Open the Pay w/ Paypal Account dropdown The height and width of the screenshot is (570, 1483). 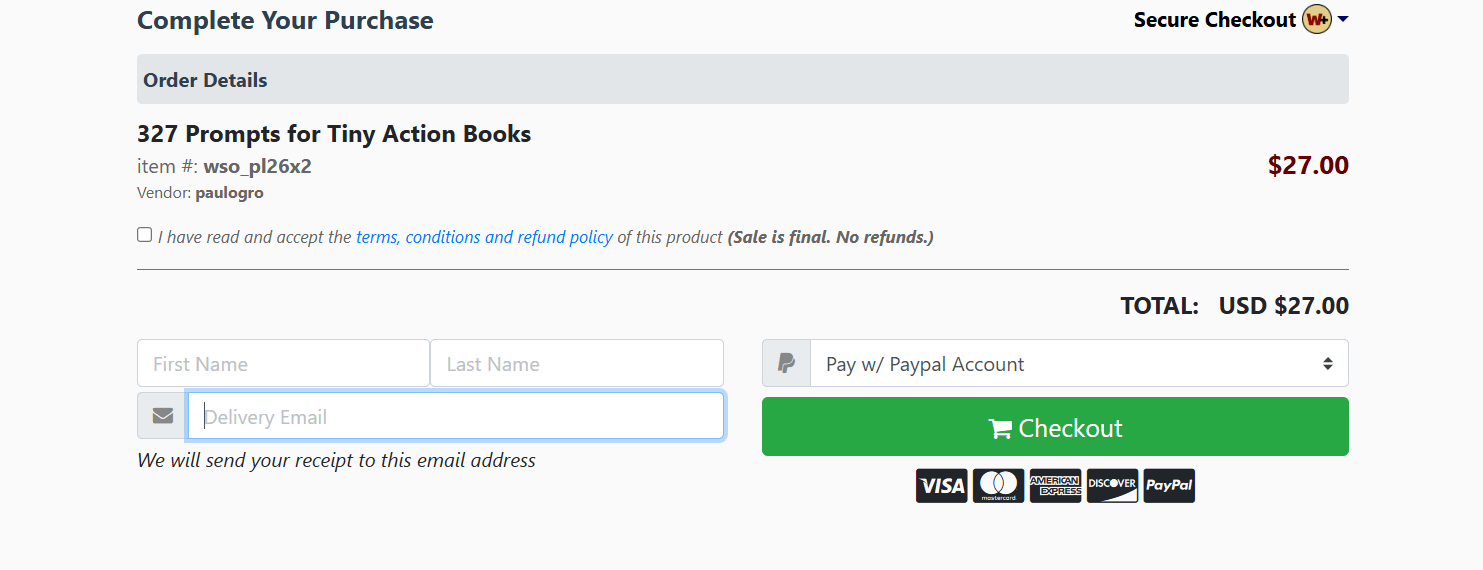(1079, 364)
